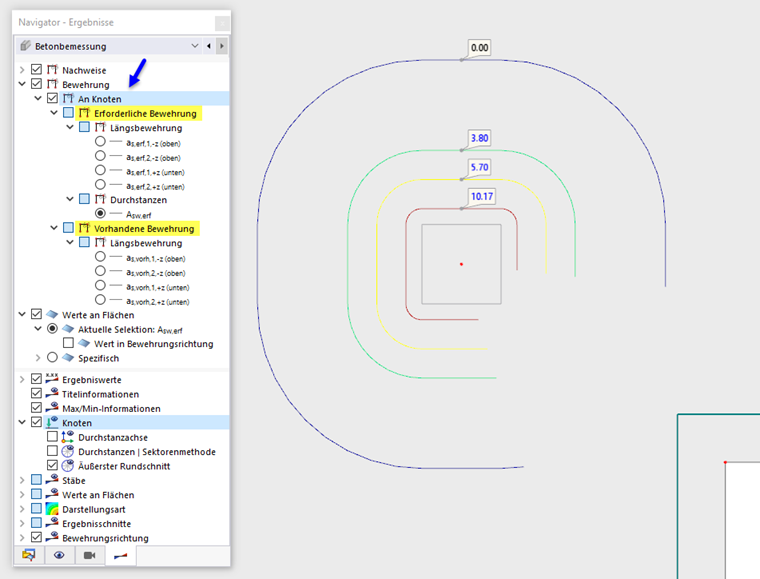Enable the Durchstanzachse checkbox

click(x=52, y=437)
